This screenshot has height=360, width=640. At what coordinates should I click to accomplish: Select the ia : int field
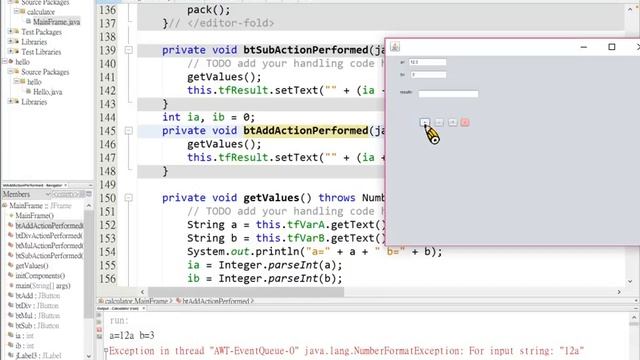click(24, 336)
